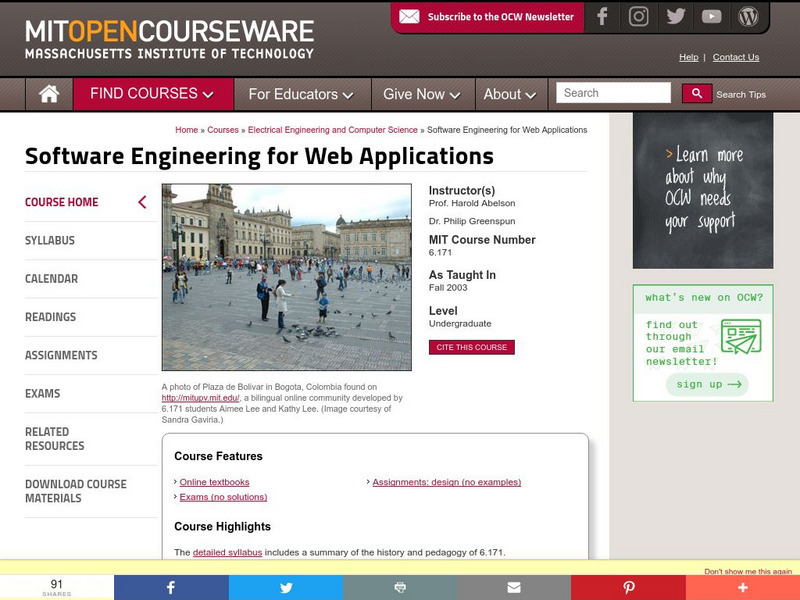Click Don't show me this again
The image size is (800, 600).
click(x=748, y=571)
